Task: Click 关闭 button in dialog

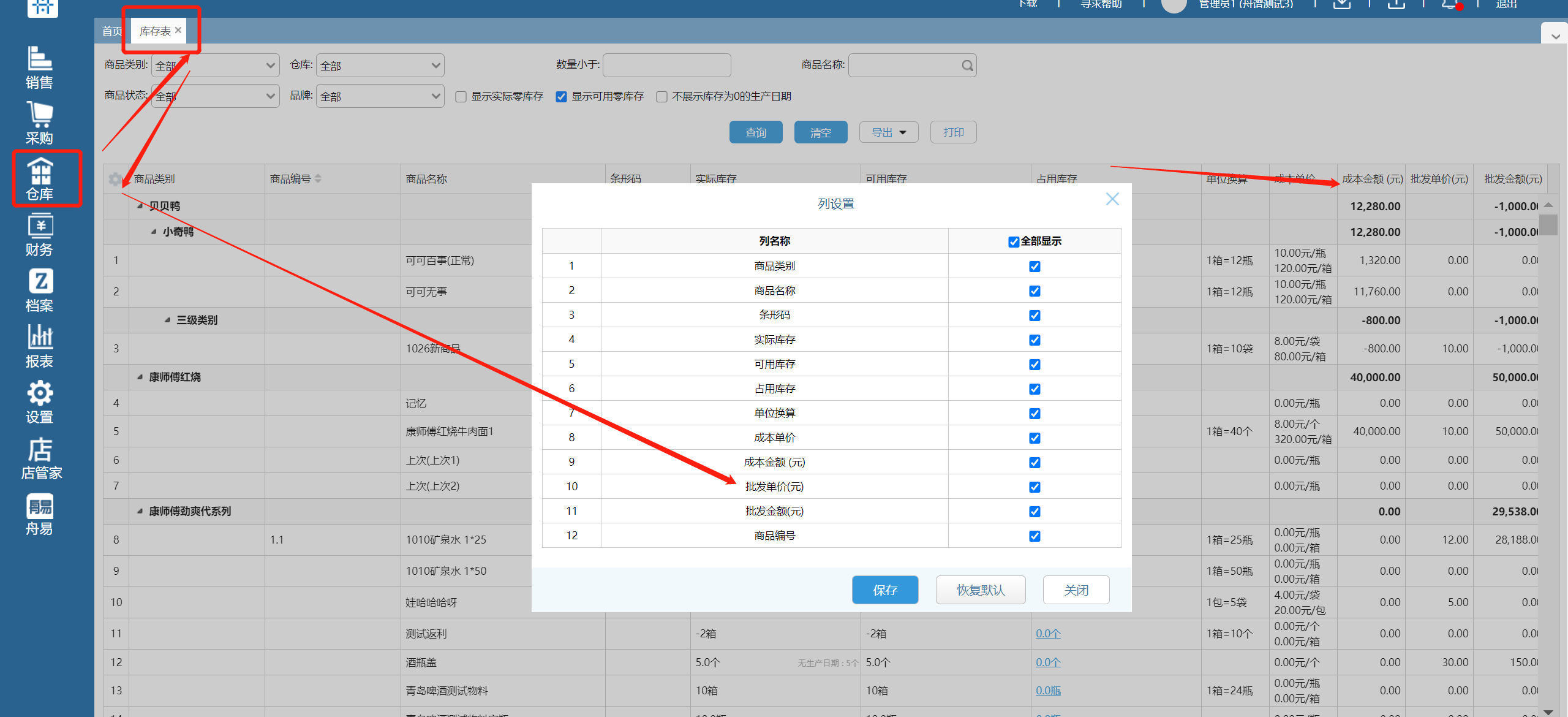Action: tap(1076, 590)
